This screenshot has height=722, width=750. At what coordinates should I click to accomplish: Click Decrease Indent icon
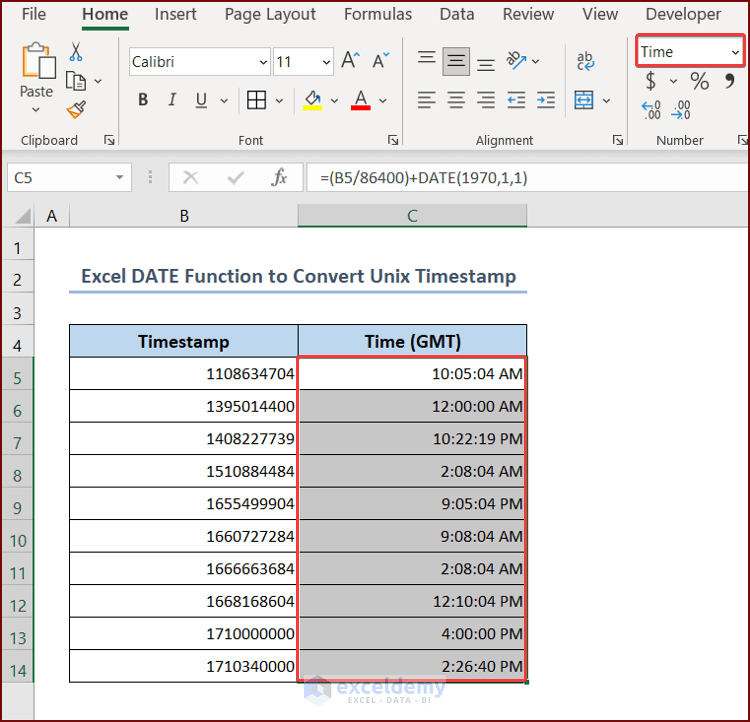coord(516,100)
